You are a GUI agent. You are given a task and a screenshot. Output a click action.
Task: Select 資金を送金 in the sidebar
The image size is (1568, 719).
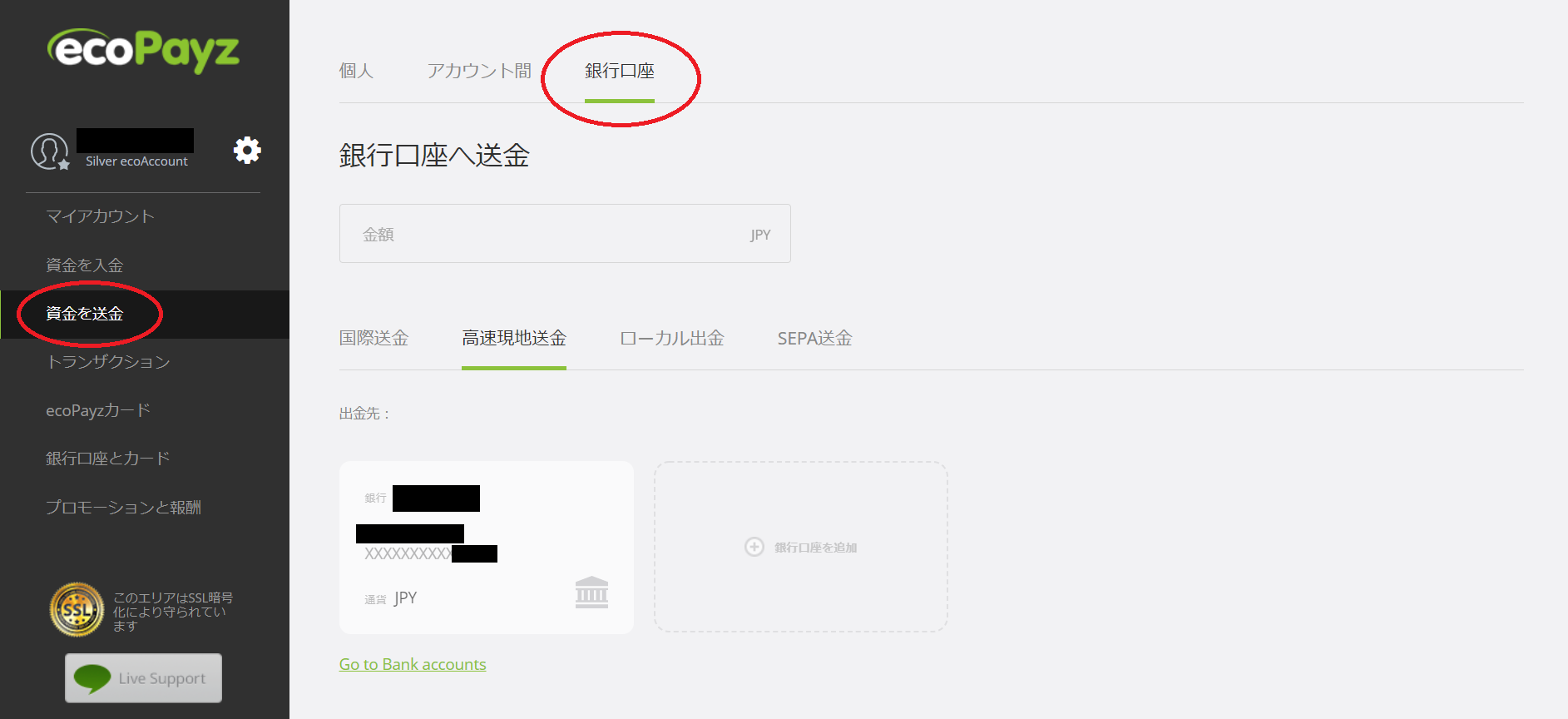click(85, 314)
